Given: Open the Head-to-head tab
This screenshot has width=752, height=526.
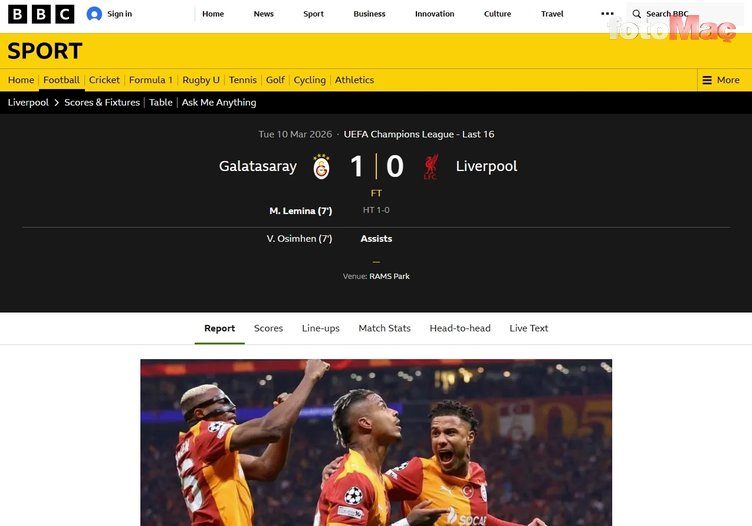Looking at the screenshot, I should pos(460,328).
